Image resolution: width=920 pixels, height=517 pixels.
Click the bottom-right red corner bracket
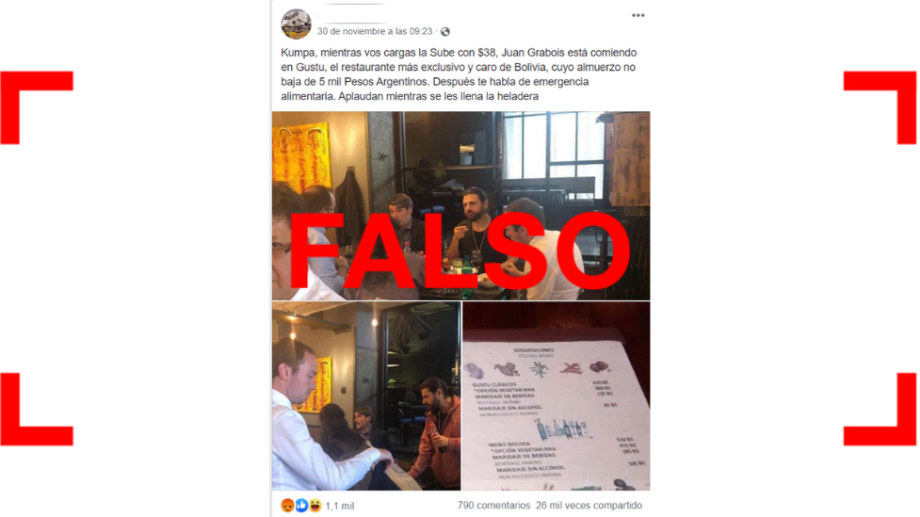(880, 409)
